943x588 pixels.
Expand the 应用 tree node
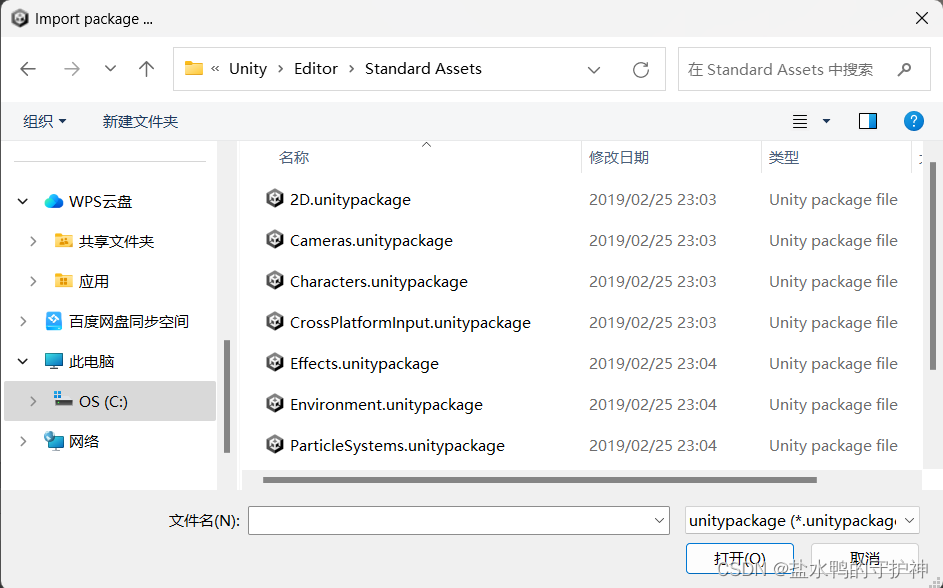click(33, 281)
